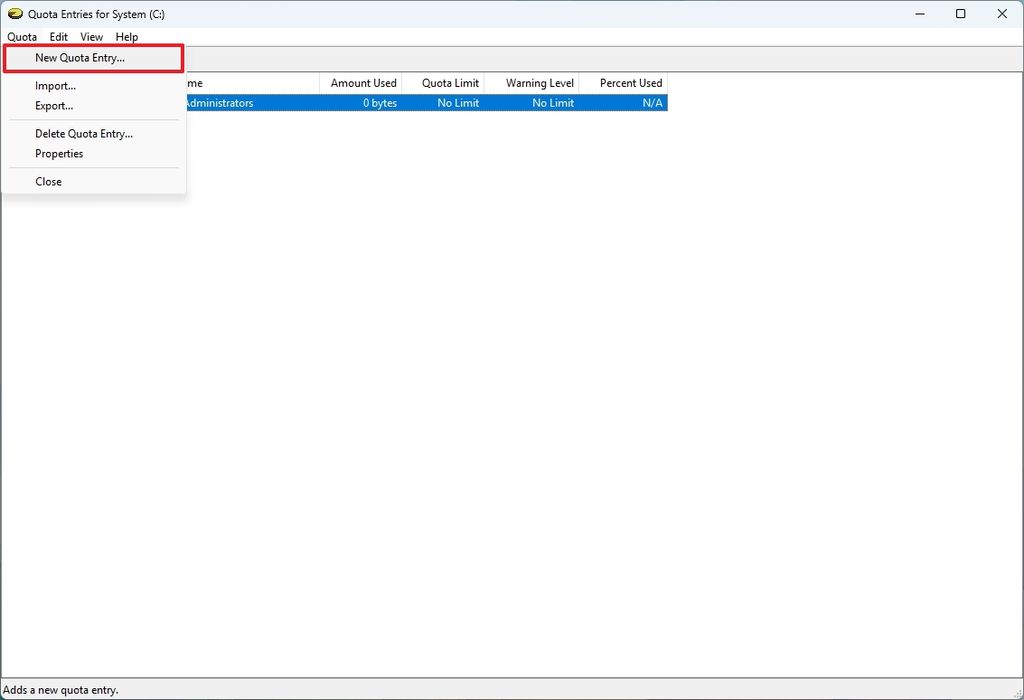Sort entries by the Warning Level column

coord(532,83)
